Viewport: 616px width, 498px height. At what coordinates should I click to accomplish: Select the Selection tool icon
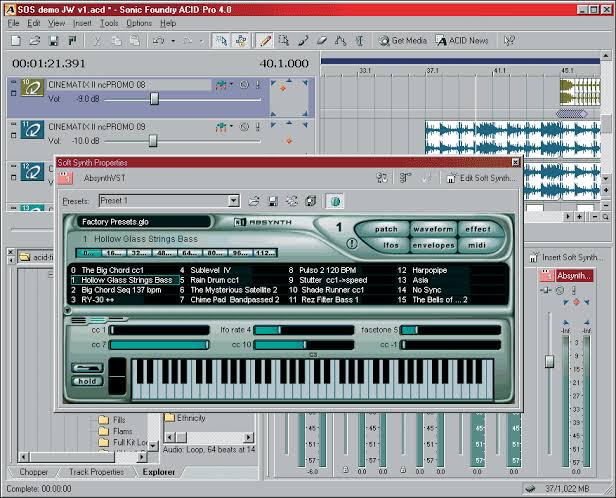coord(284,40)
